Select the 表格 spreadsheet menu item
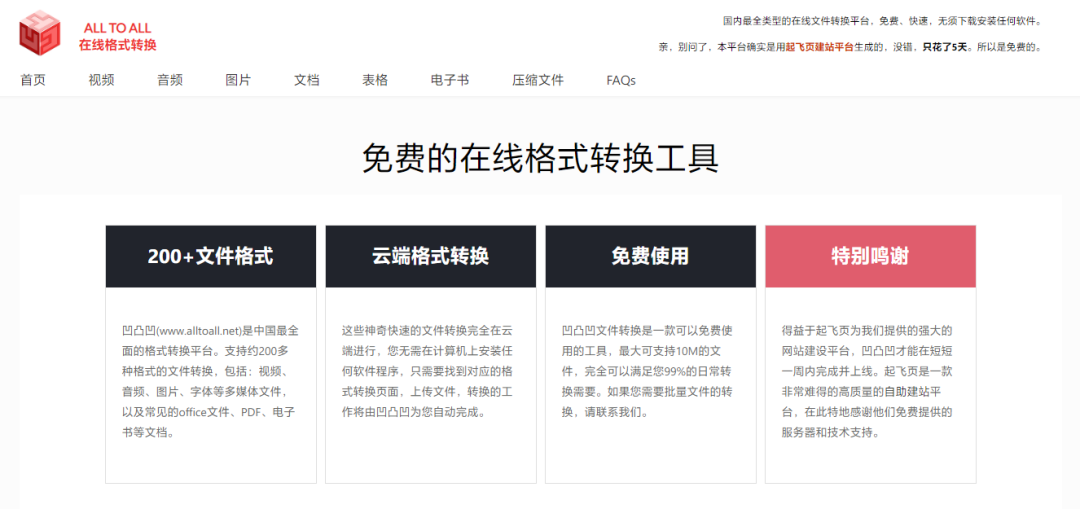The height and width of the screenshot is (509, 1080). coord(375,80)
